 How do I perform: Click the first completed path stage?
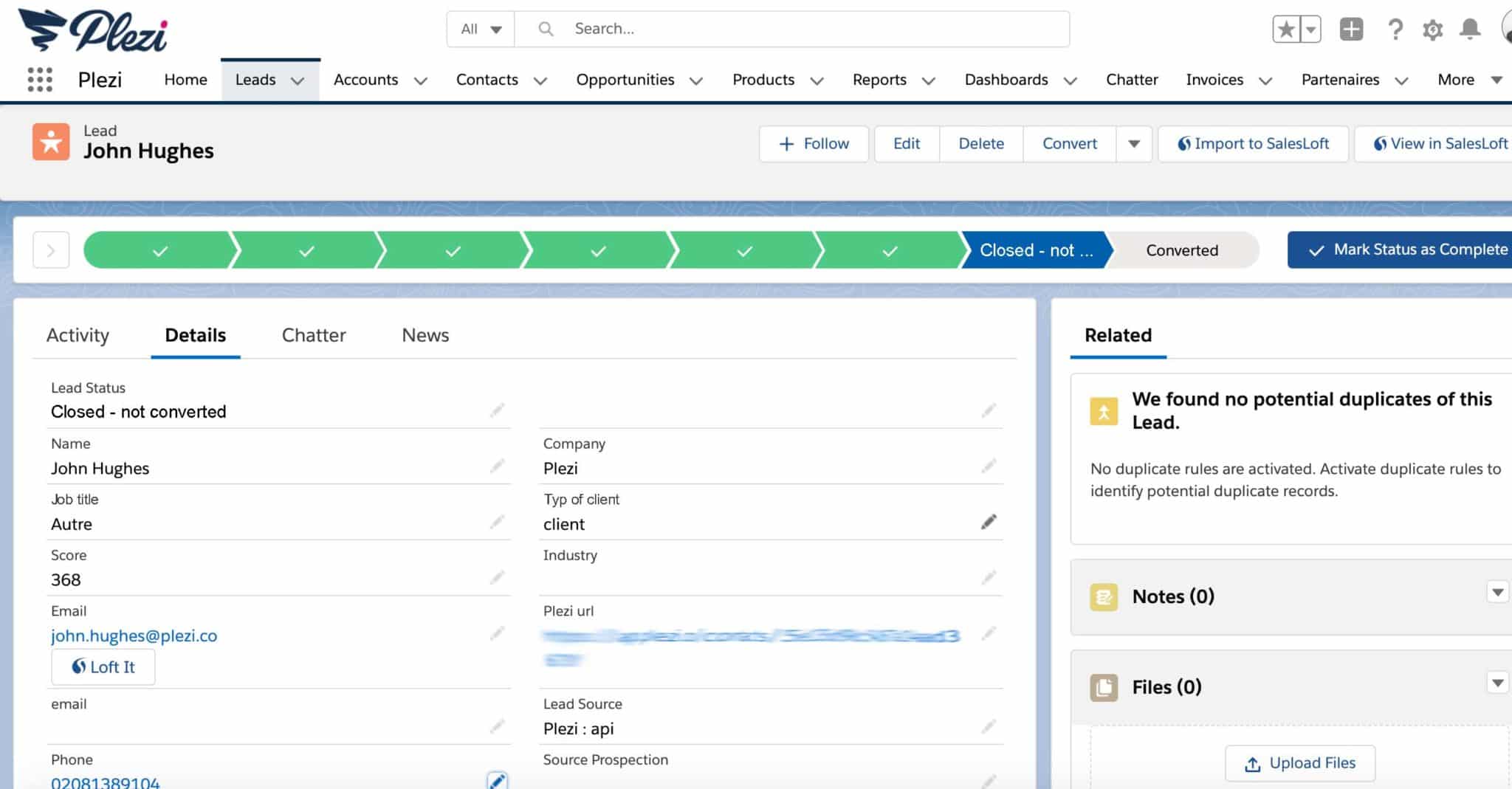point(160,250)
